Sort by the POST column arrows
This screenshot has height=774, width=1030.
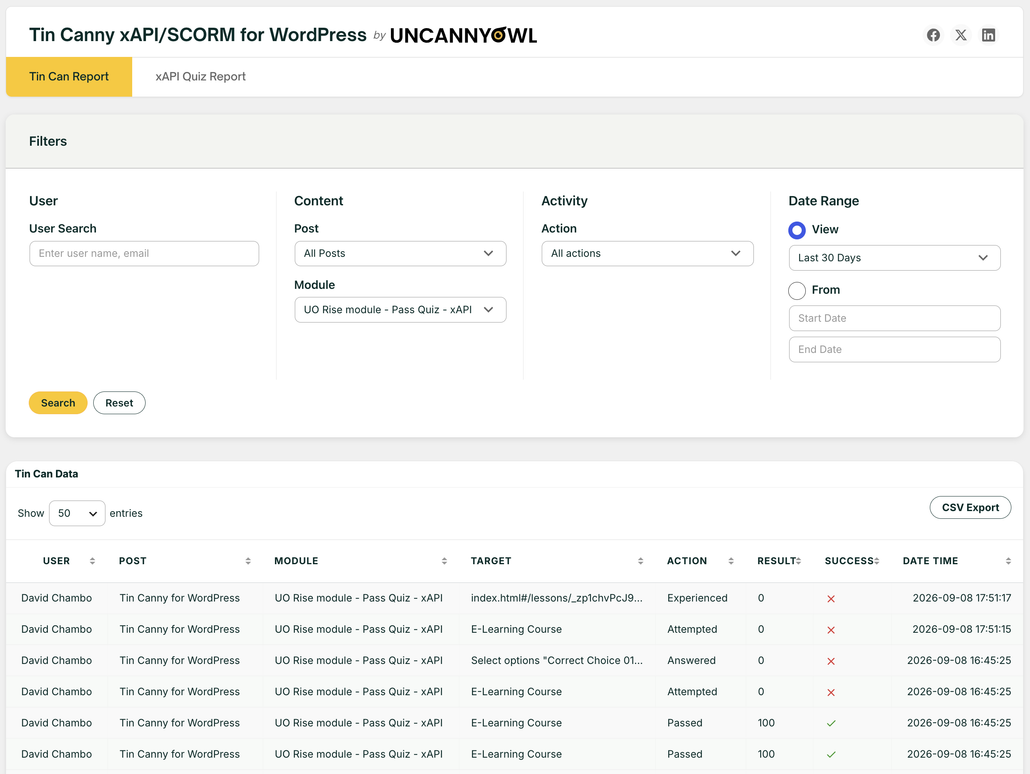point(248,561)
